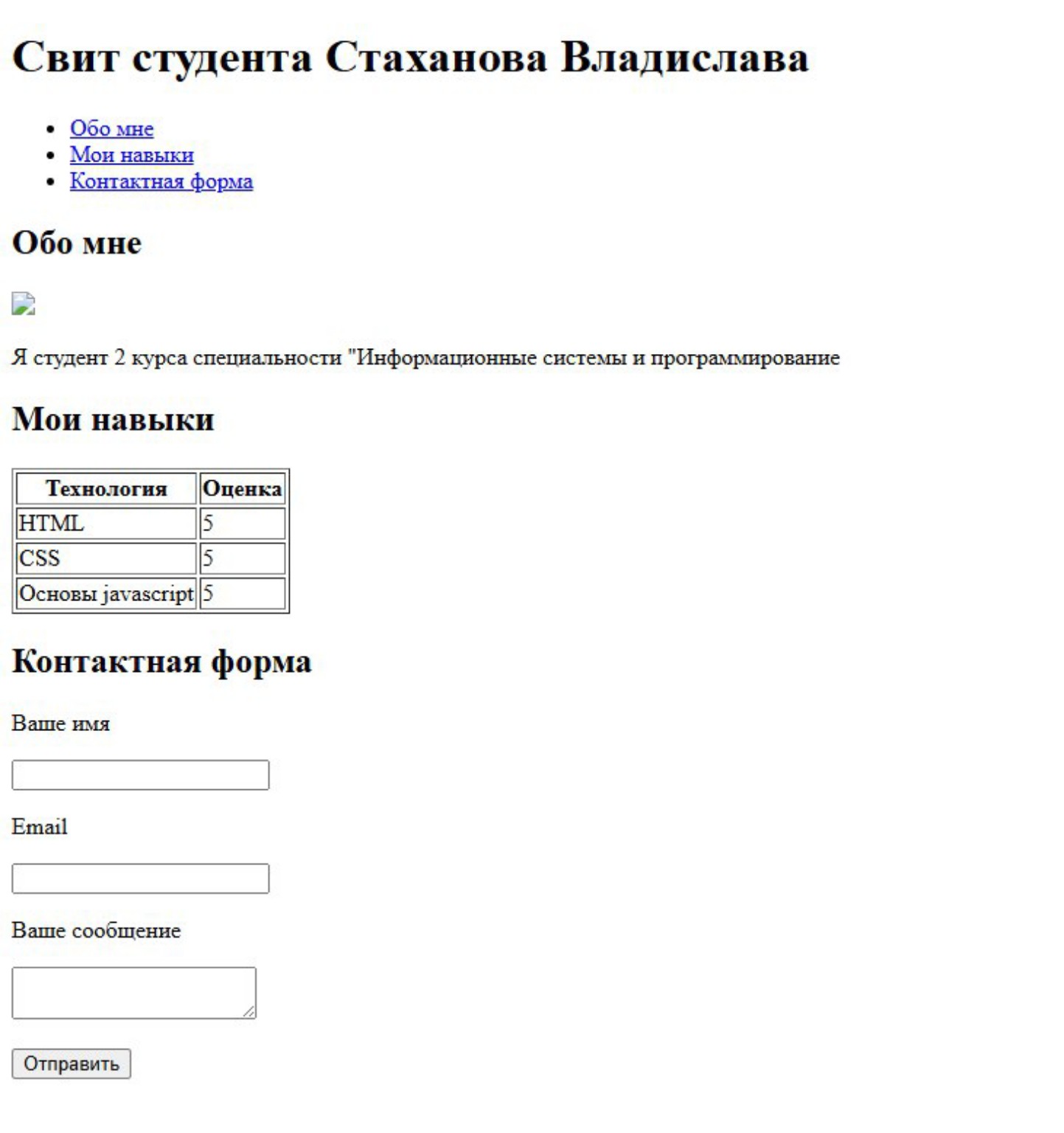
Task: Click the "Контактная форма" section heading
Action: (x=164, y=662)
